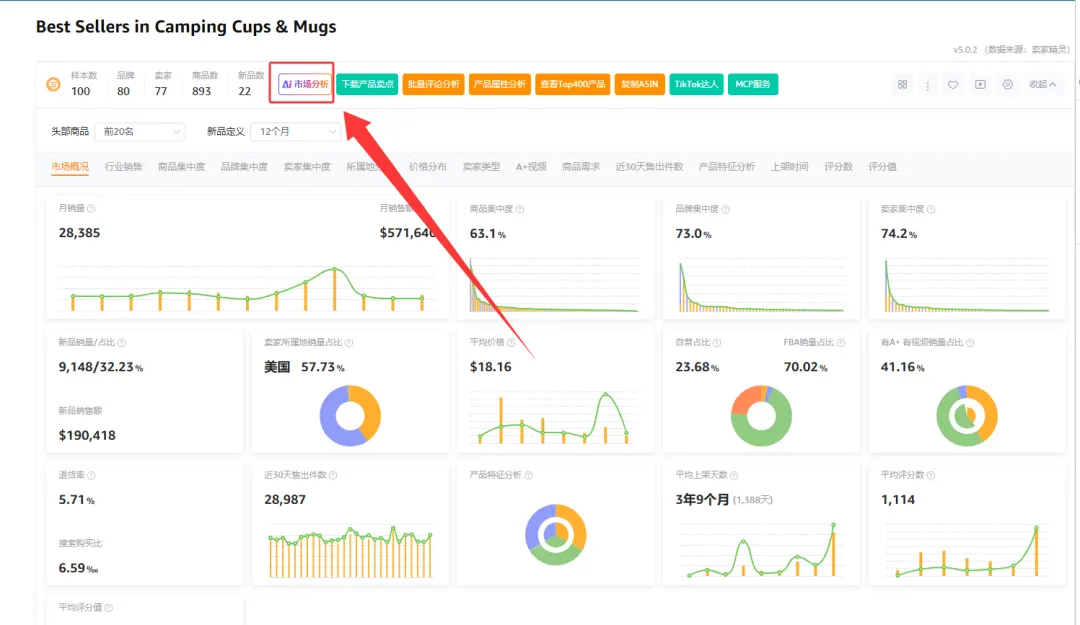Click help icon beside 平均价格
1080x625 pixels.
(511, 342)
